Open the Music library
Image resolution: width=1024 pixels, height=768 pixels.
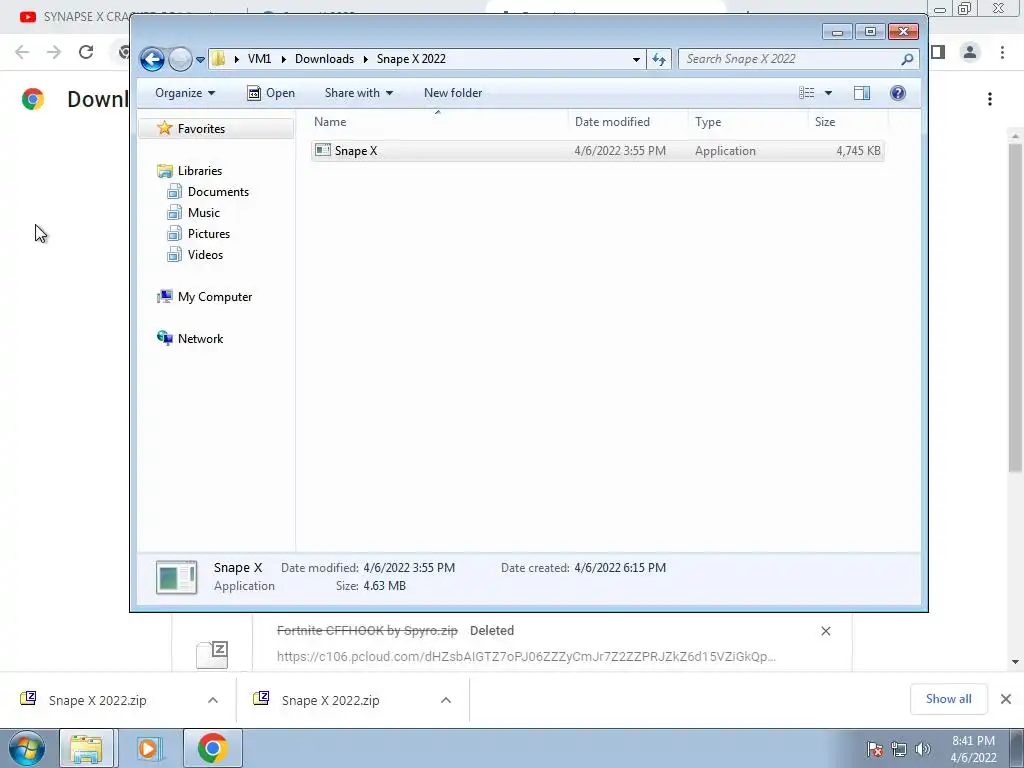click(204, 212)
